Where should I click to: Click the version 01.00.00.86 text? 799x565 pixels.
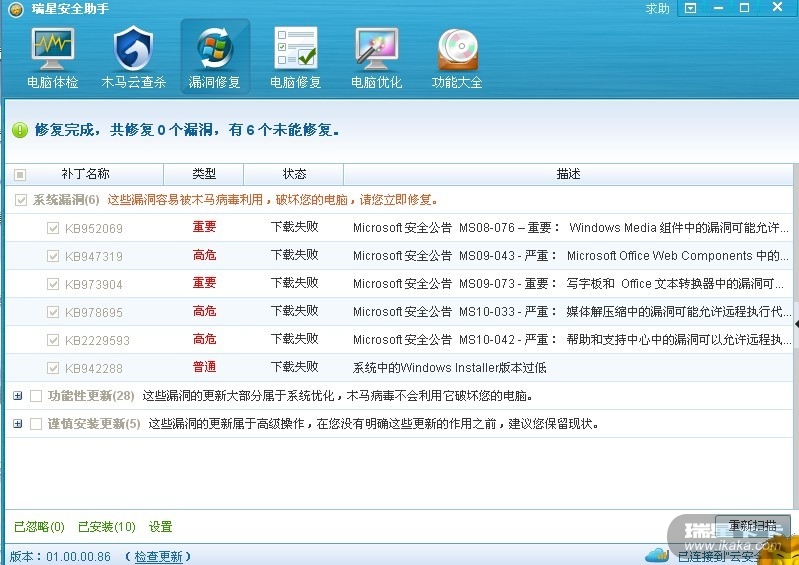pyautogui.click(x=78, y=556)
